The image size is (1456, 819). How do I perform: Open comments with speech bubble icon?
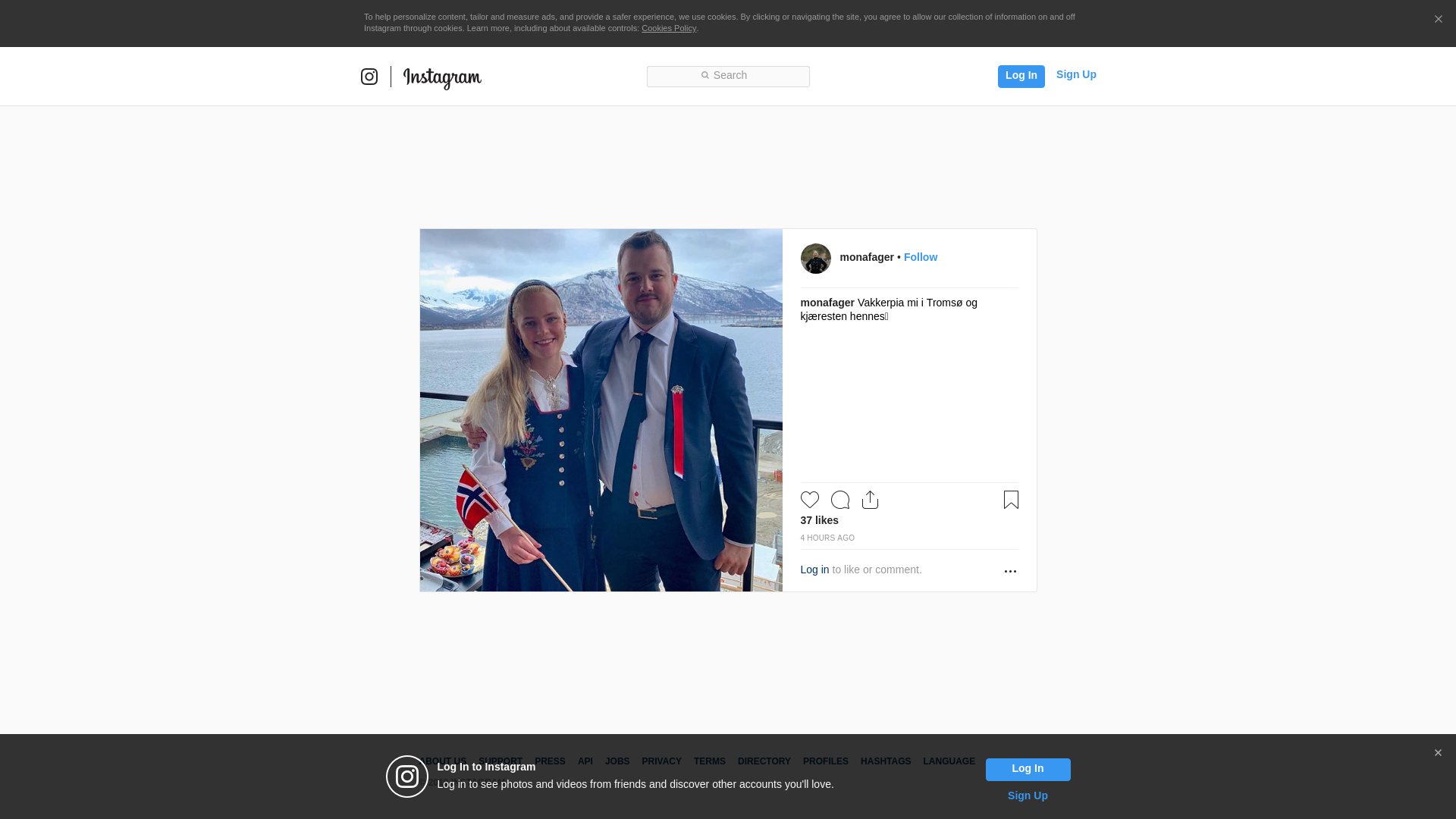(839, 500)
